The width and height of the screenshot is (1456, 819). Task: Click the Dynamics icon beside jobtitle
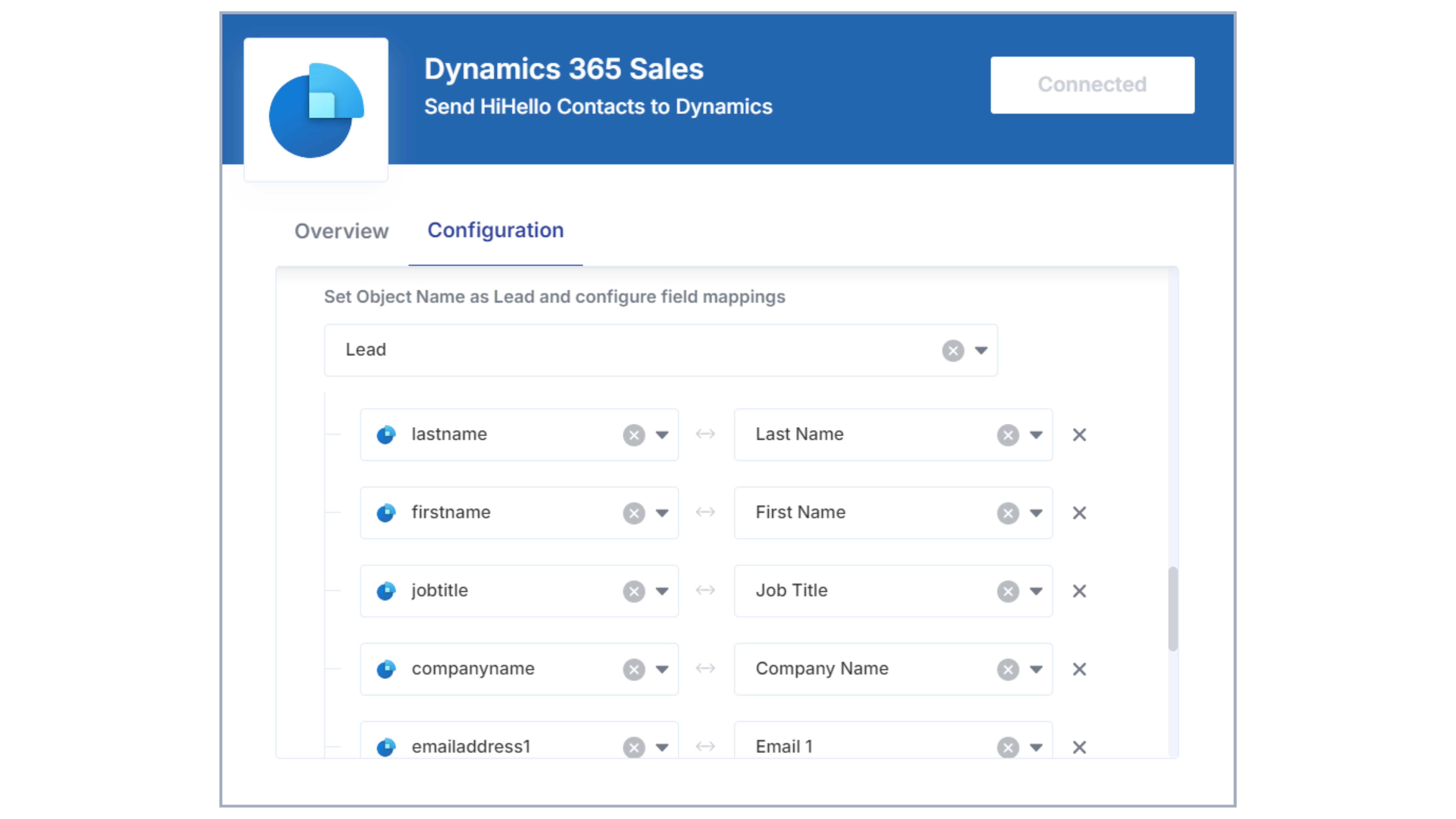pos(386,591)
